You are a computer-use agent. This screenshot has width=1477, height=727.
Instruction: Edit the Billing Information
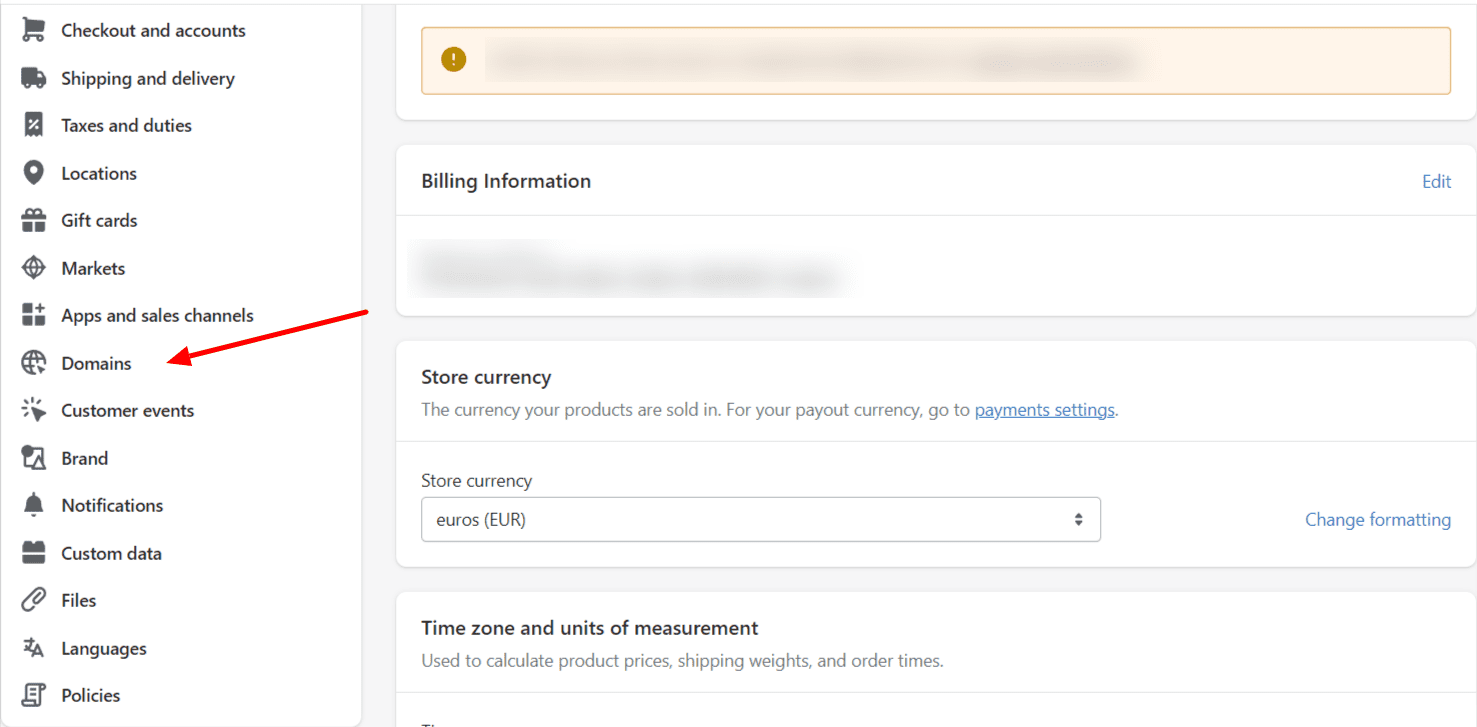coord(1436,181)
